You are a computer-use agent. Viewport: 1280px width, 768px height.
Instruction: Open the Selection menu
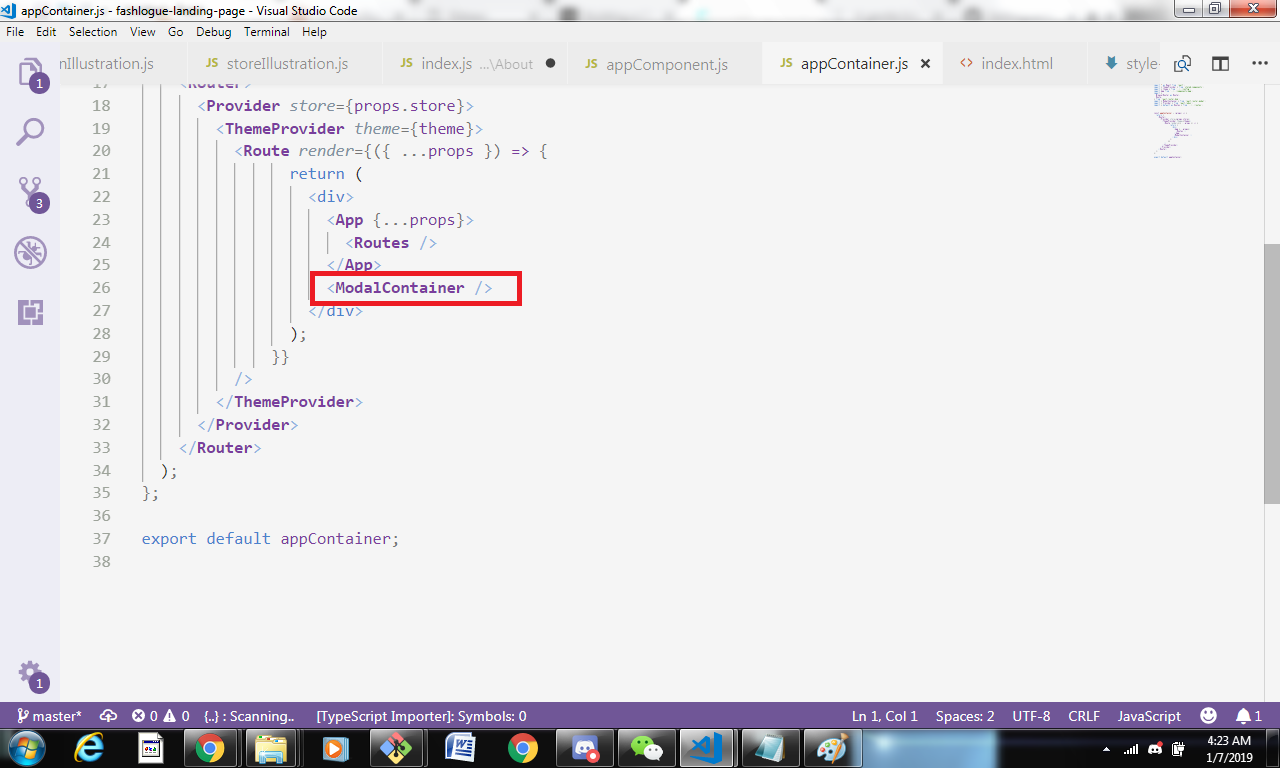click(x=93, y=32)
